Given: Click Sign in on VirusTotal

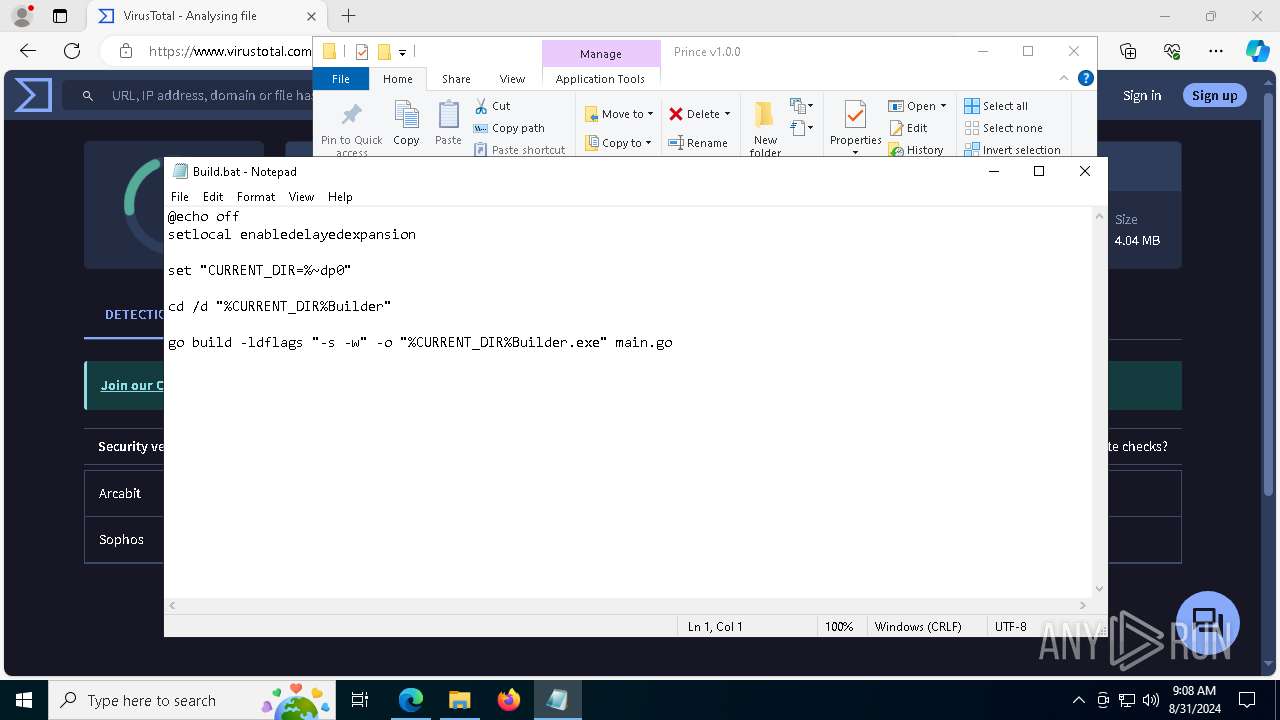Looking at the screenshot, I should pos(1142,95).
